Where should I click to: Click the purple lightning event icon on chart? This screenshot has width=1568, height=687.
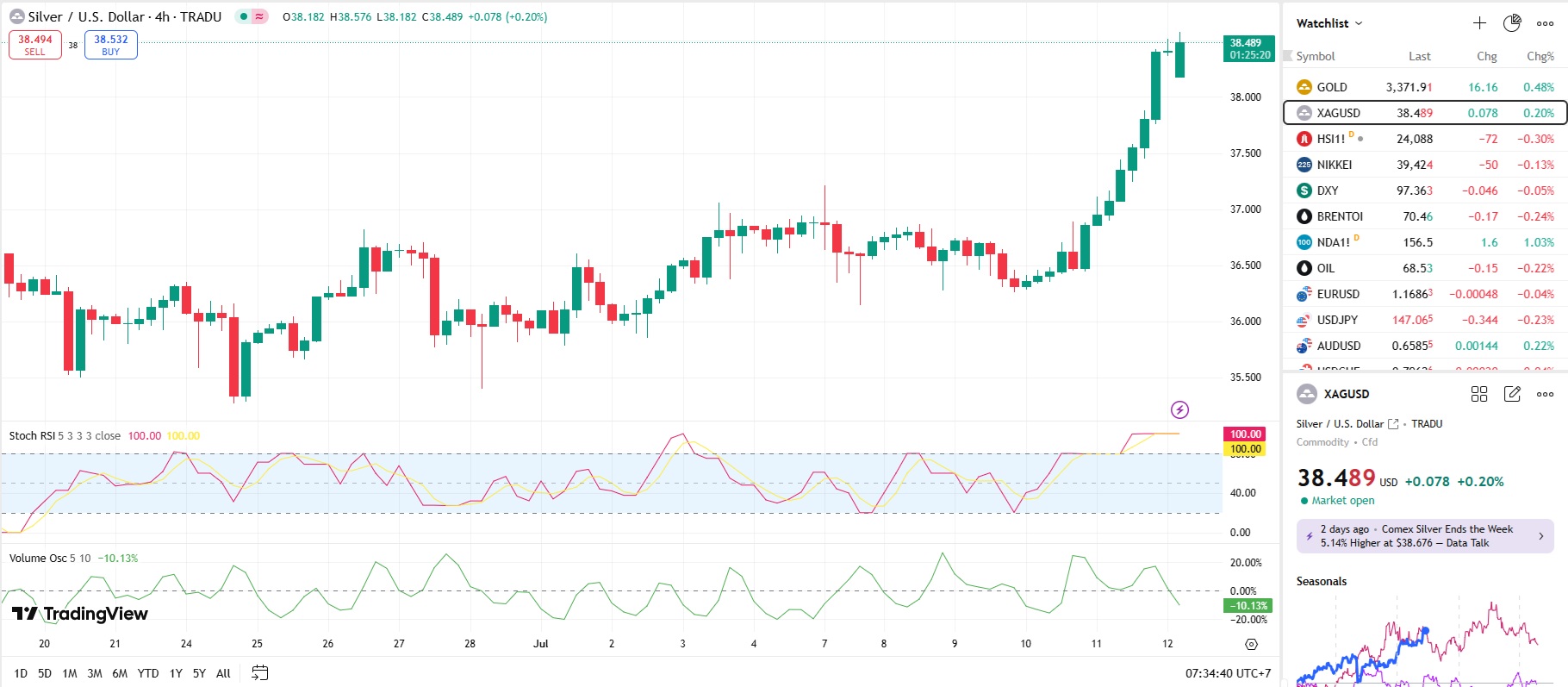tap(1179, 409)
